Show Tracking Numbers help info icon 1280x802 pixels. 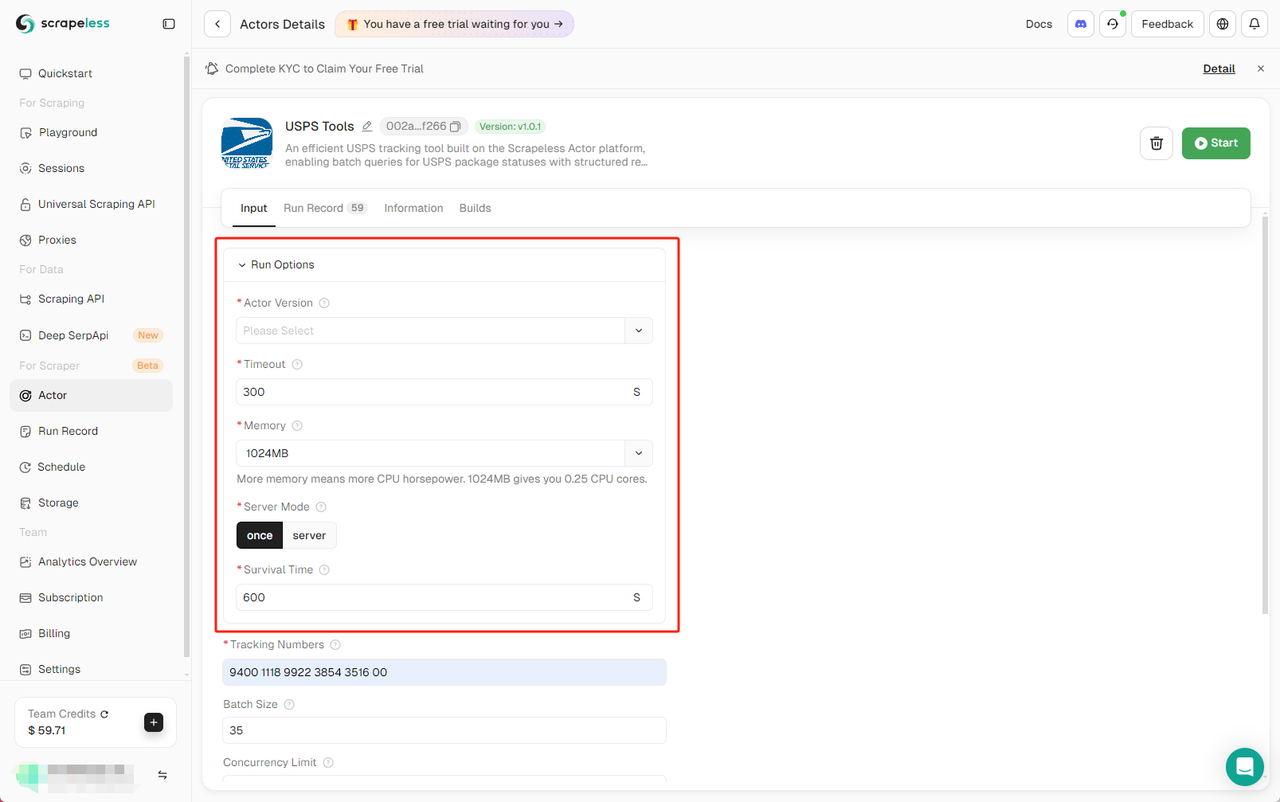(335, 645)
